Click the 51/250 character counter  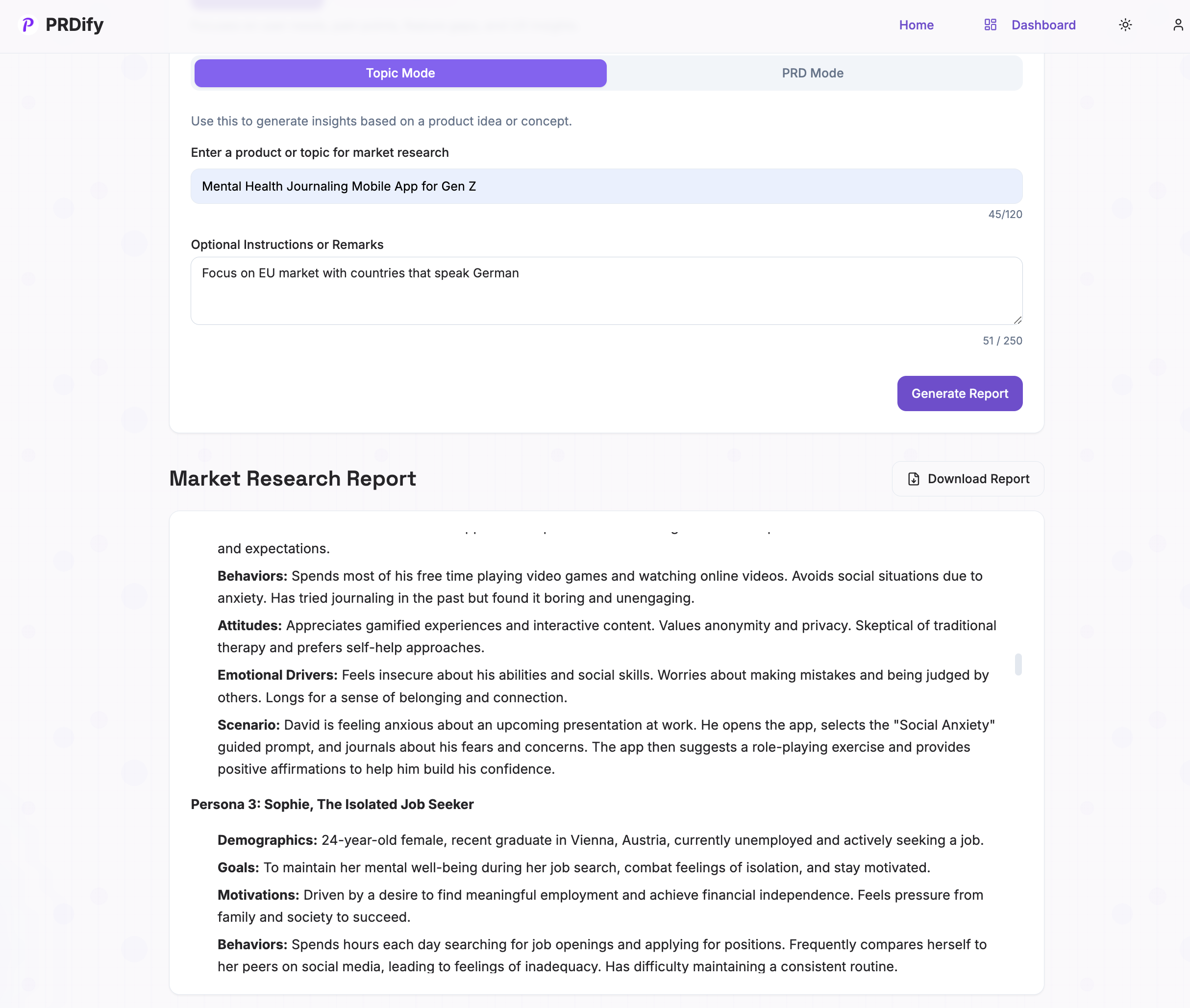click(x=1002, y=340)
